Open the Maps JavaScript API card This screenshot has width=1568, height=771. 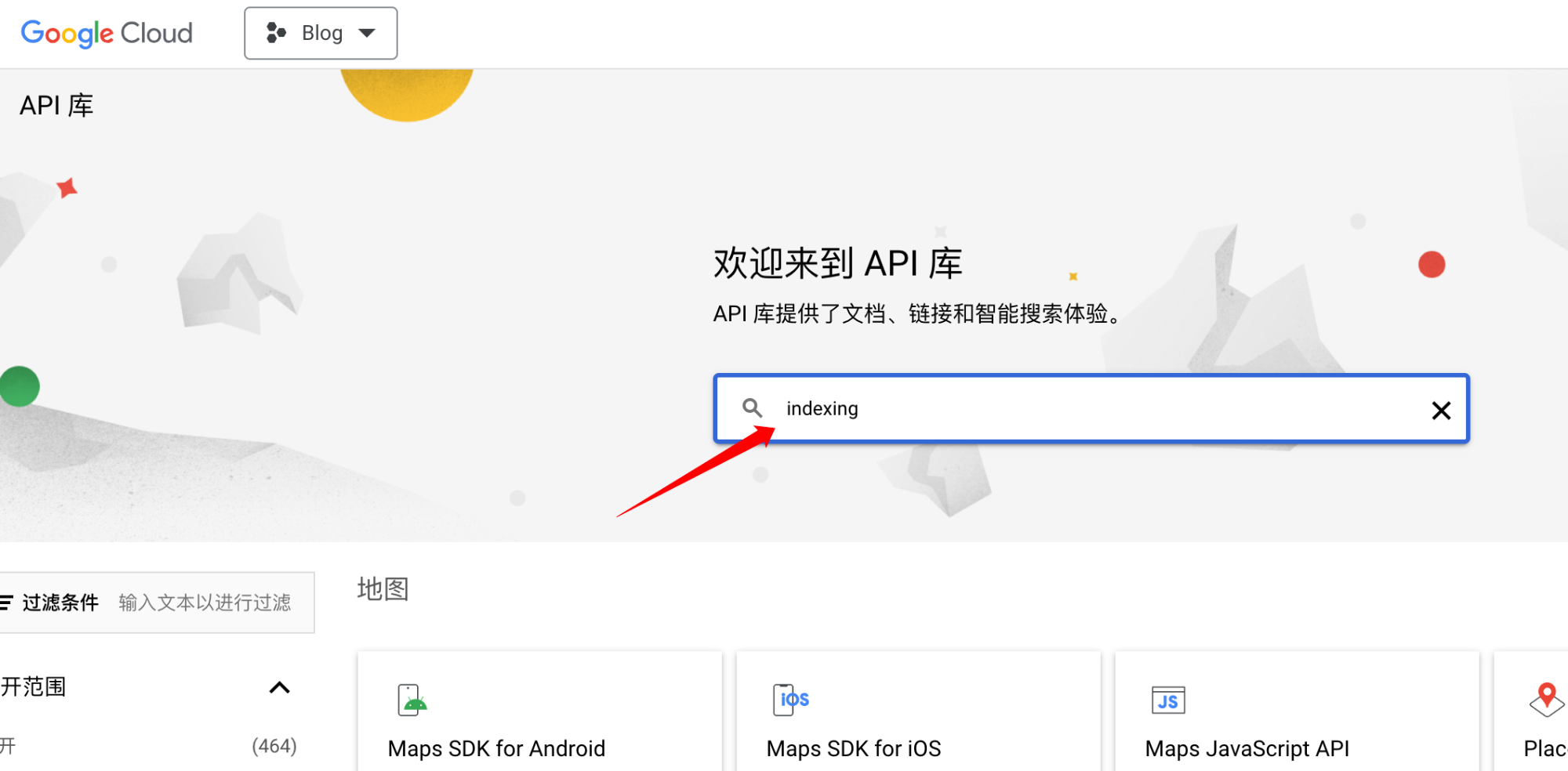(1297, 711)
